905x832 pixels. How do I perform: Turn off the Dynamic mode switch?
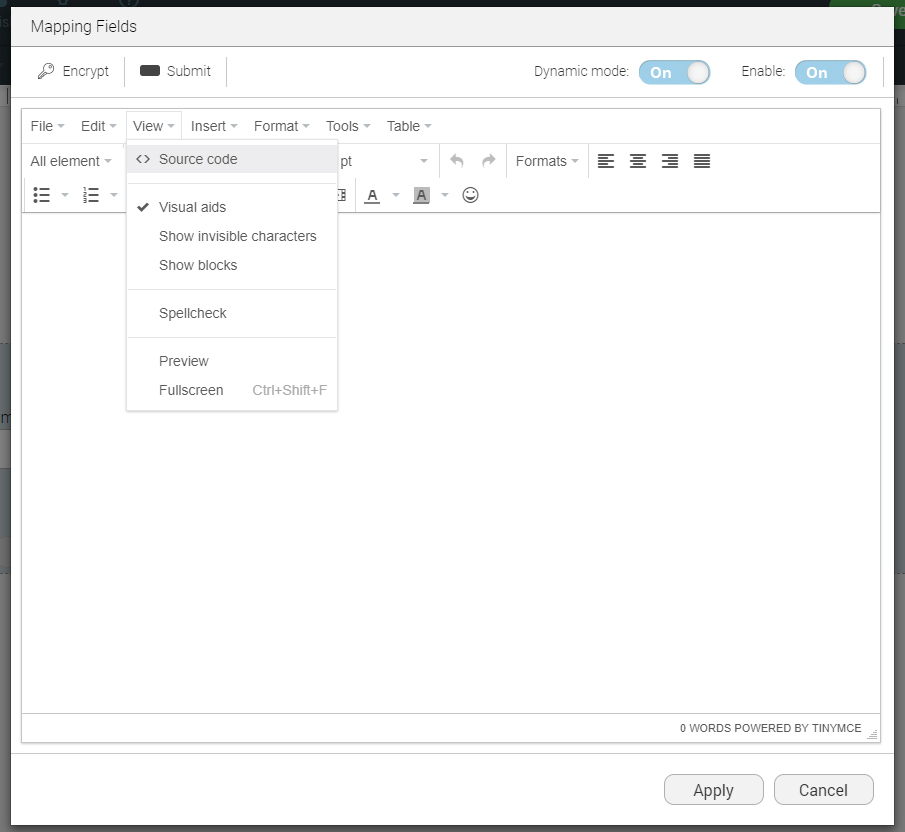pyautogui.click(x=675, y=71)
